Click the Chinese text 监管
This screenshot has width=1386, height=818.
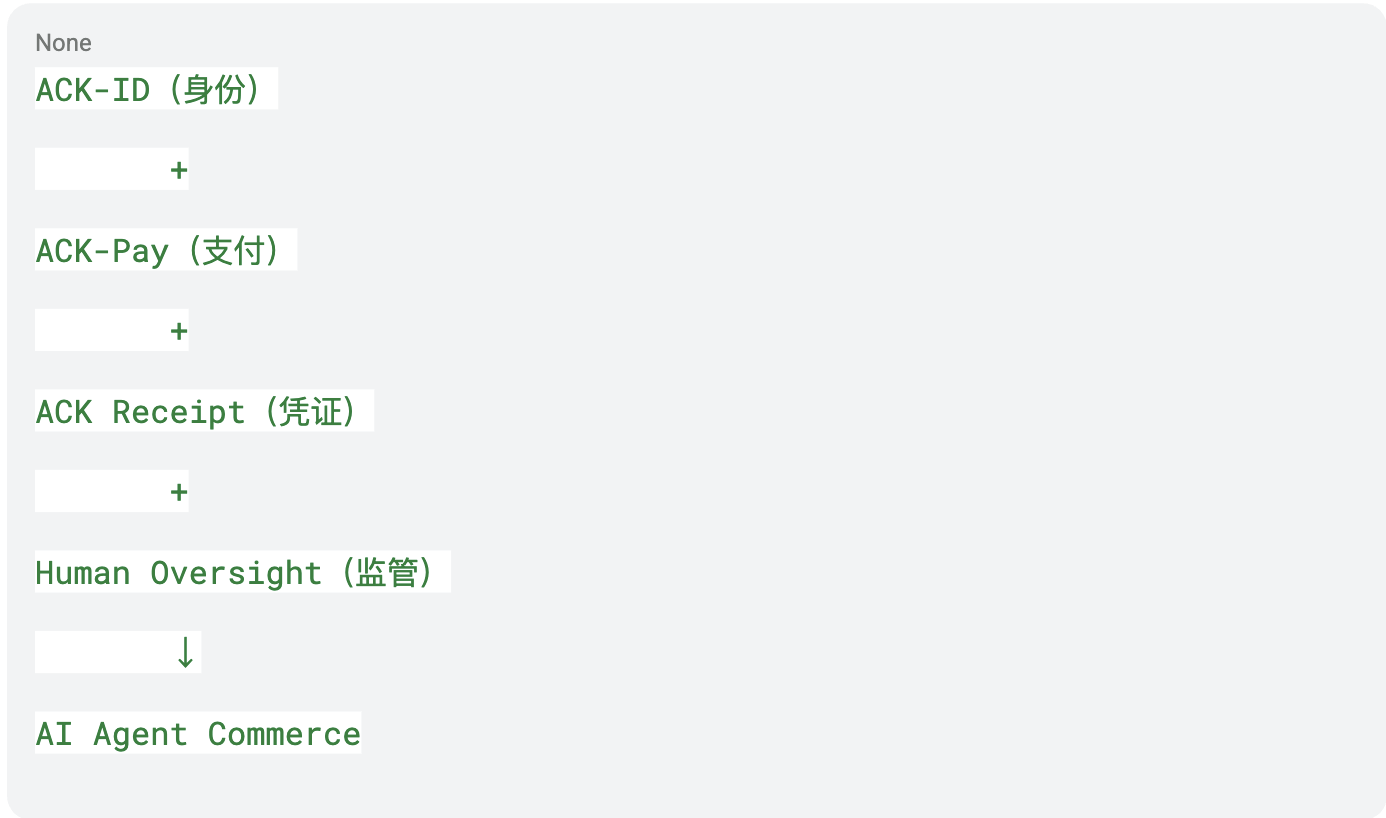(386, 572)
